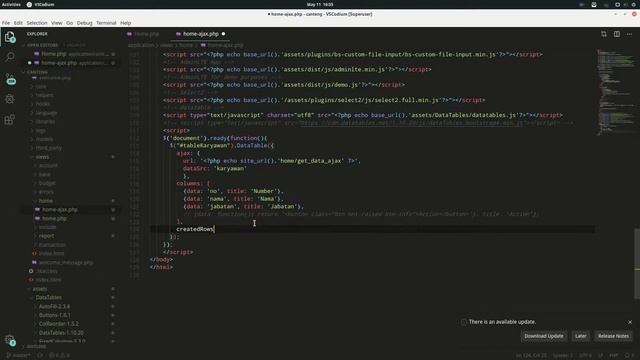The image size is (640, 360).
Task: Expand the DataTables-1.10.20 folder
Action: click(x=61, y=333)
